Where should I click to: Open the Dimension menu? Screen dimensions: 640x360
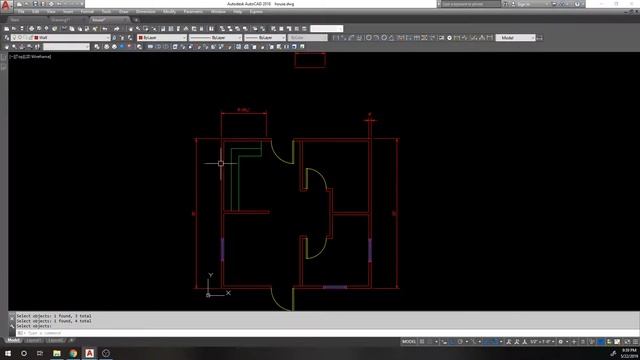click(146, 12)
